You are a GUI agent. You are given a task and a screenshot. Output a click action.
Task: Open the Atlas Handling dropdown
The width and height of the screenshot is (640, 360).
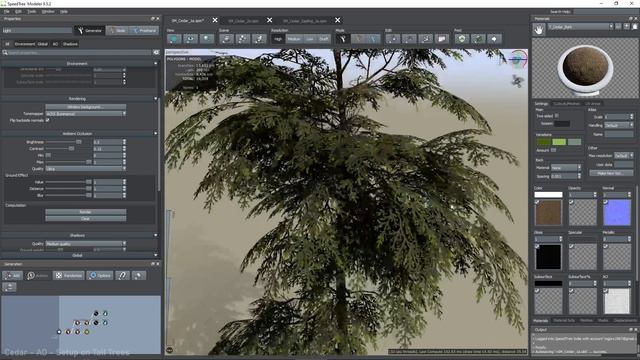(x=618, y=125)
